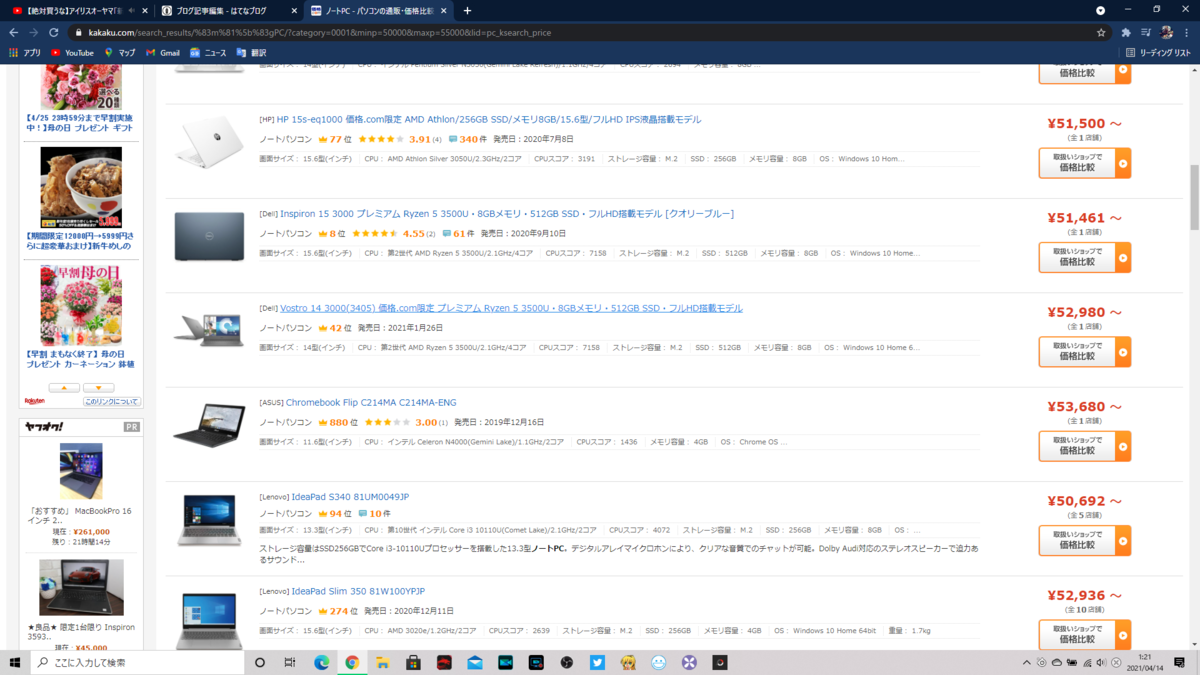Open the 早割 母の日 carnation ad
The height and width of the screenshot is (675, 1200).
coord(81,305)
